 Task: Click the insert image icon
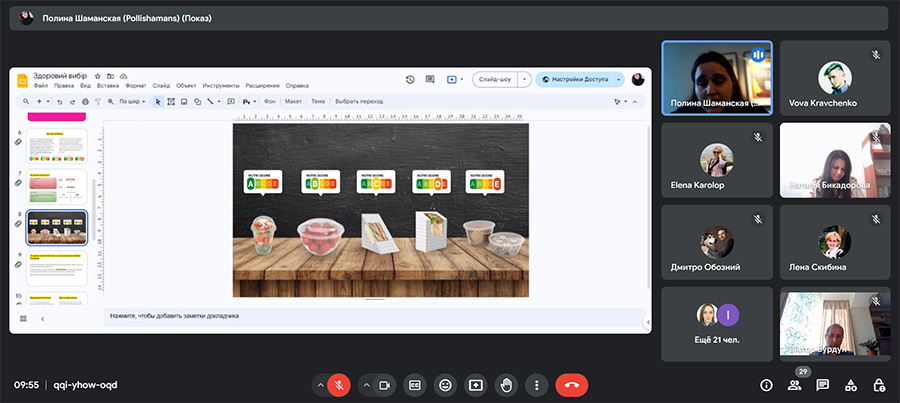coord(184,102)
